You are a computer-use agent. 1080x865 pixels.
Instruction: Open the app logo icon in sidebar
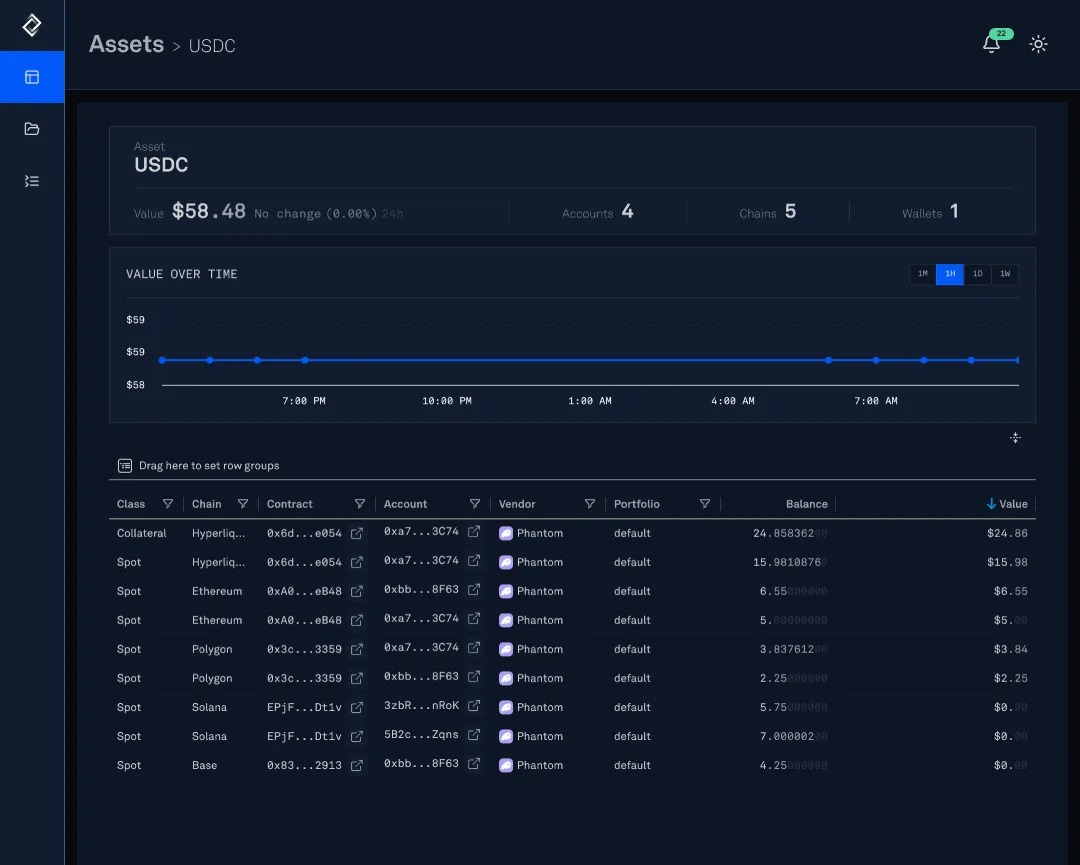coord(31,25)
